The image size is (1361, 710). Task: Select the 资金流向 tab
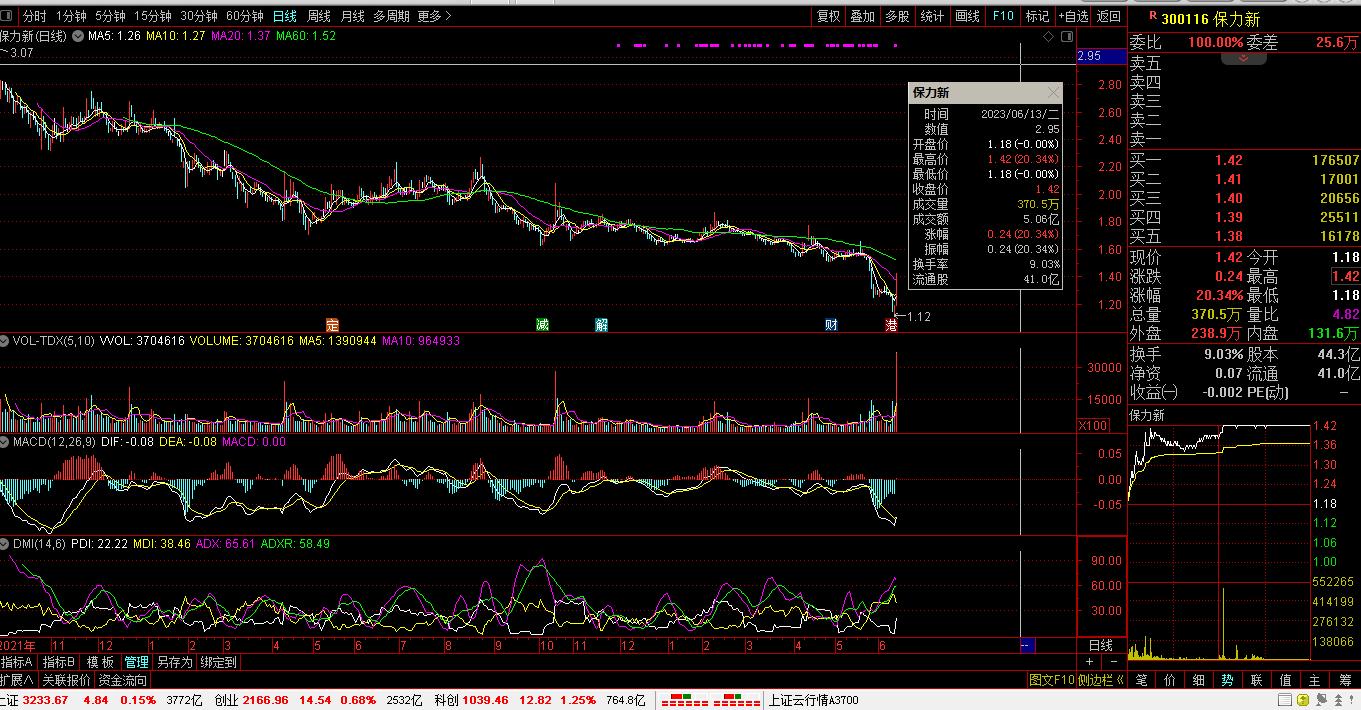pyautogui.click(x=123, y=680)
